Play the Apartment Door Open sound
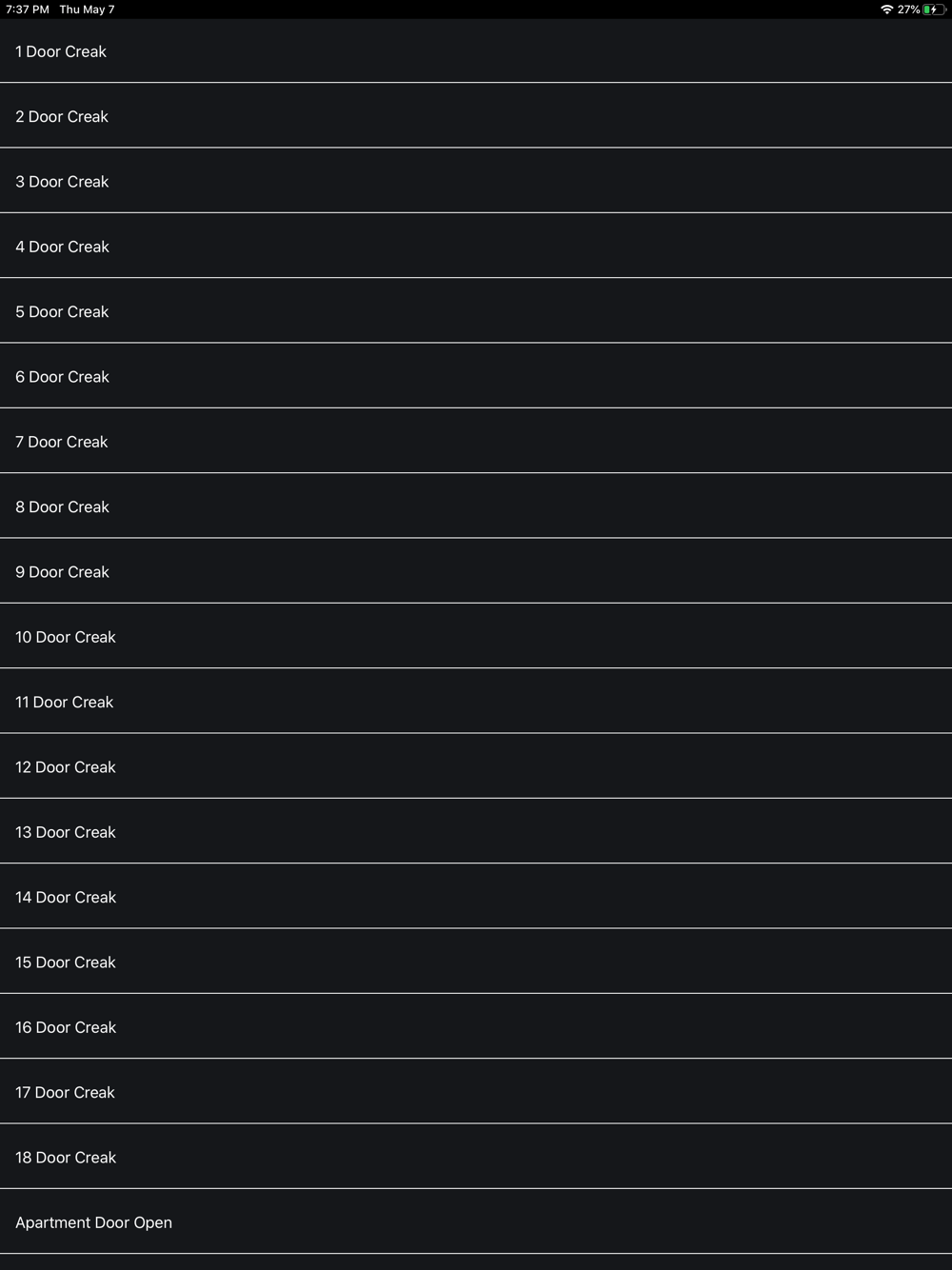Image resolution: width=952 pixels, height=1270 pixels. click(93, 1222)
